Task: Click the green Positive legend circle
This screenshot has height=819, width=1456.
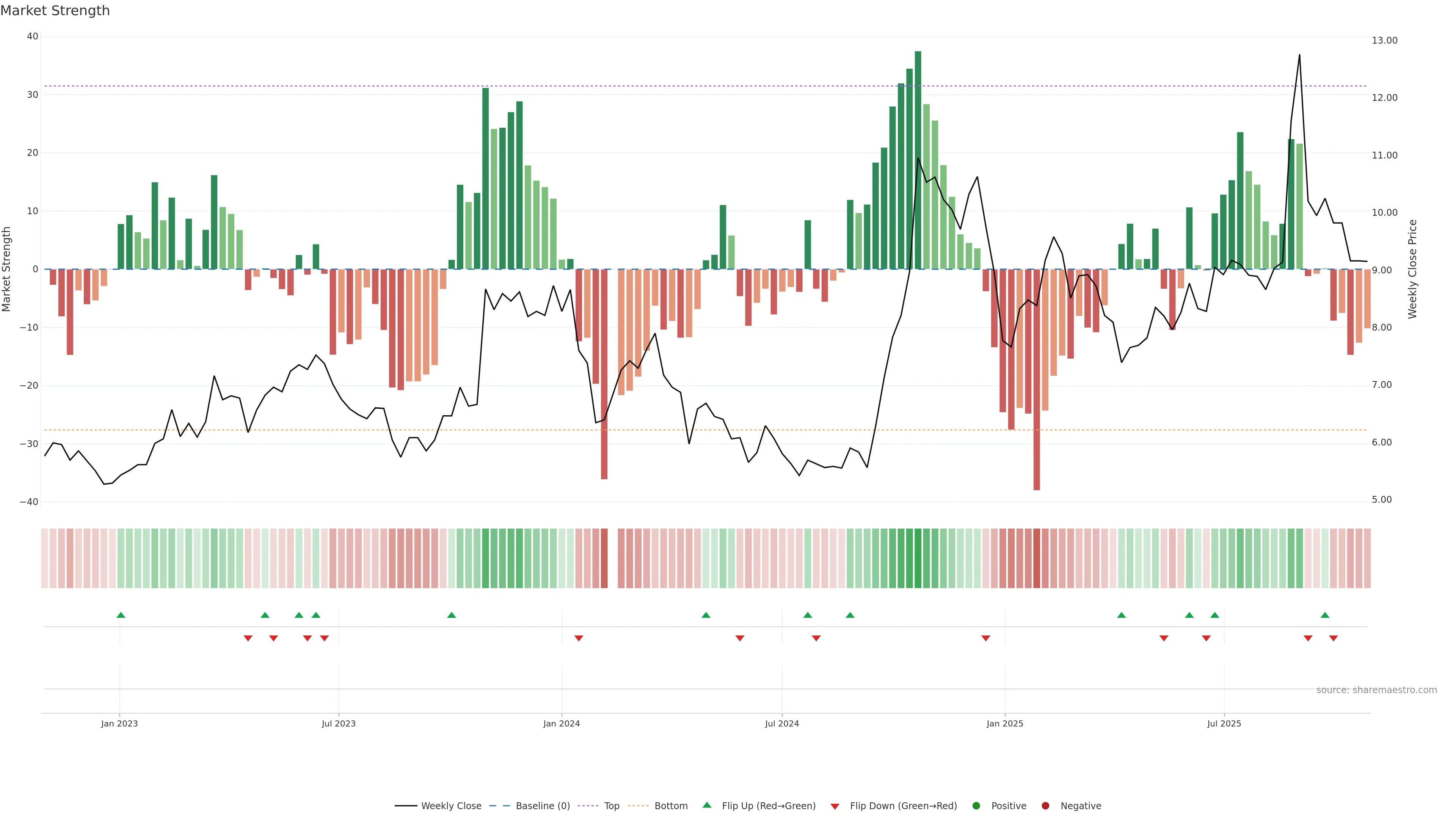Action: pyautogui.click(x=976, y=806)
